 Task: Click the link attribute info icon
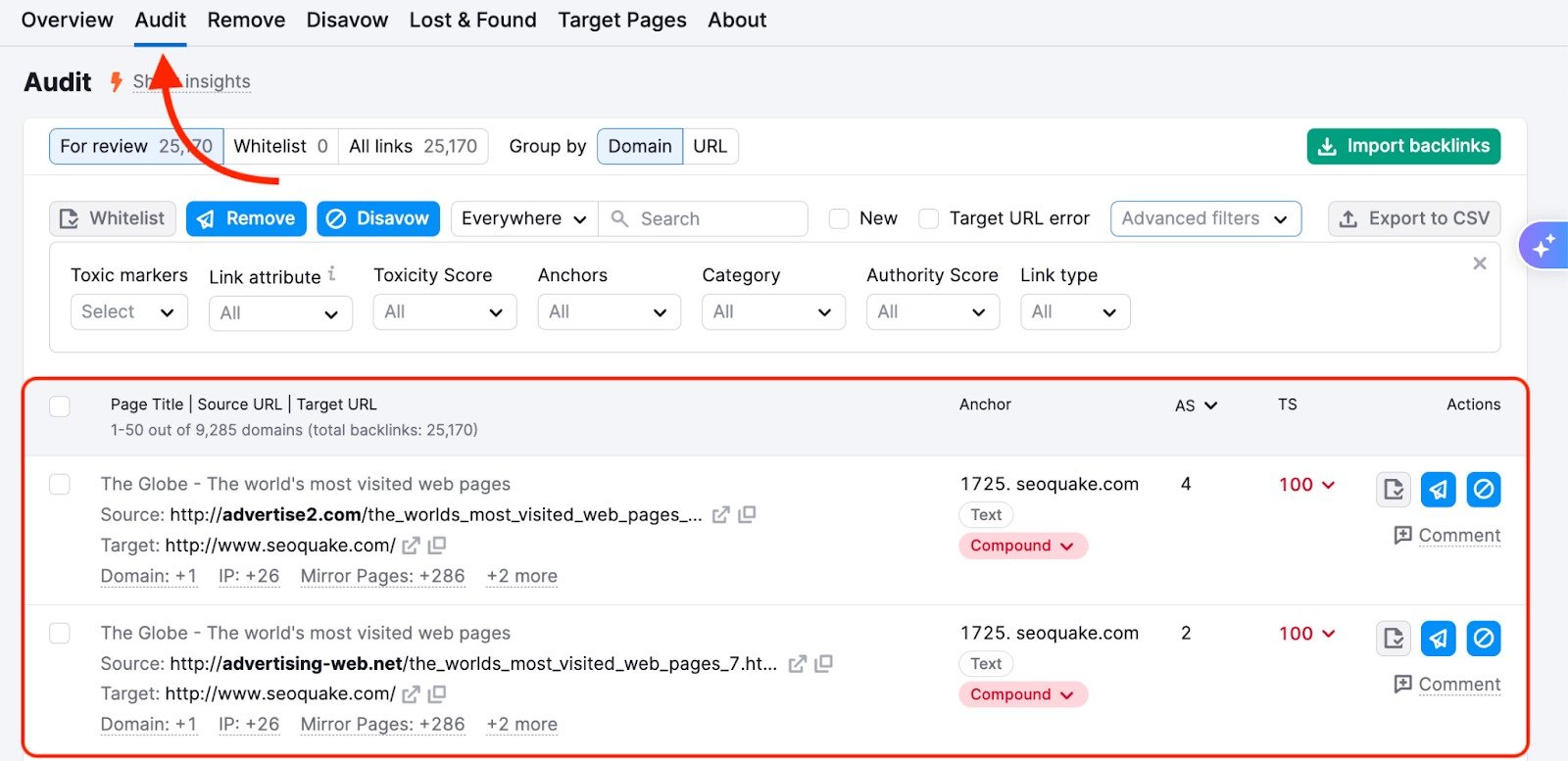tap(332, 274)
